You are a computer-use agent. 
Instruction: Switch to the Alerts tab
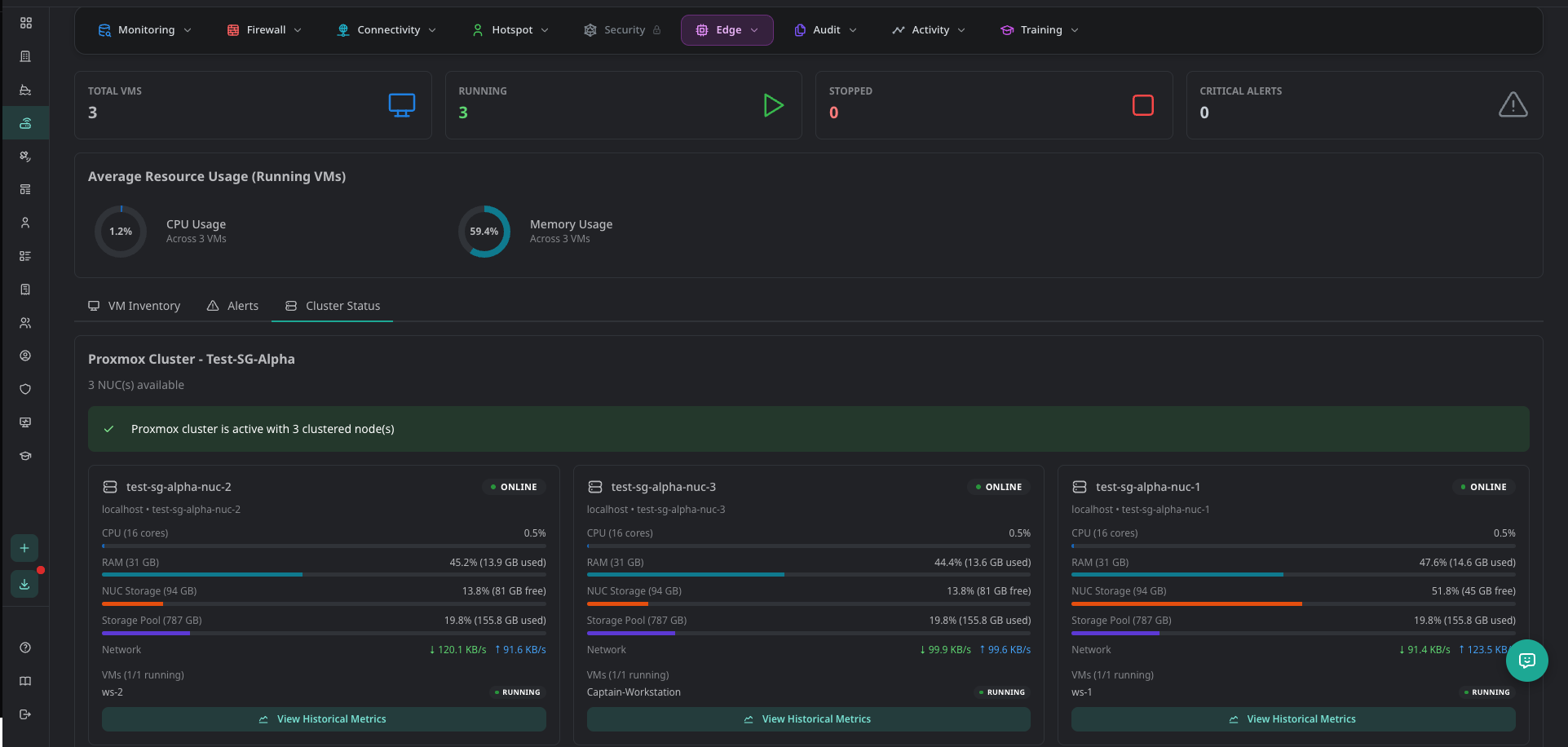232,306
